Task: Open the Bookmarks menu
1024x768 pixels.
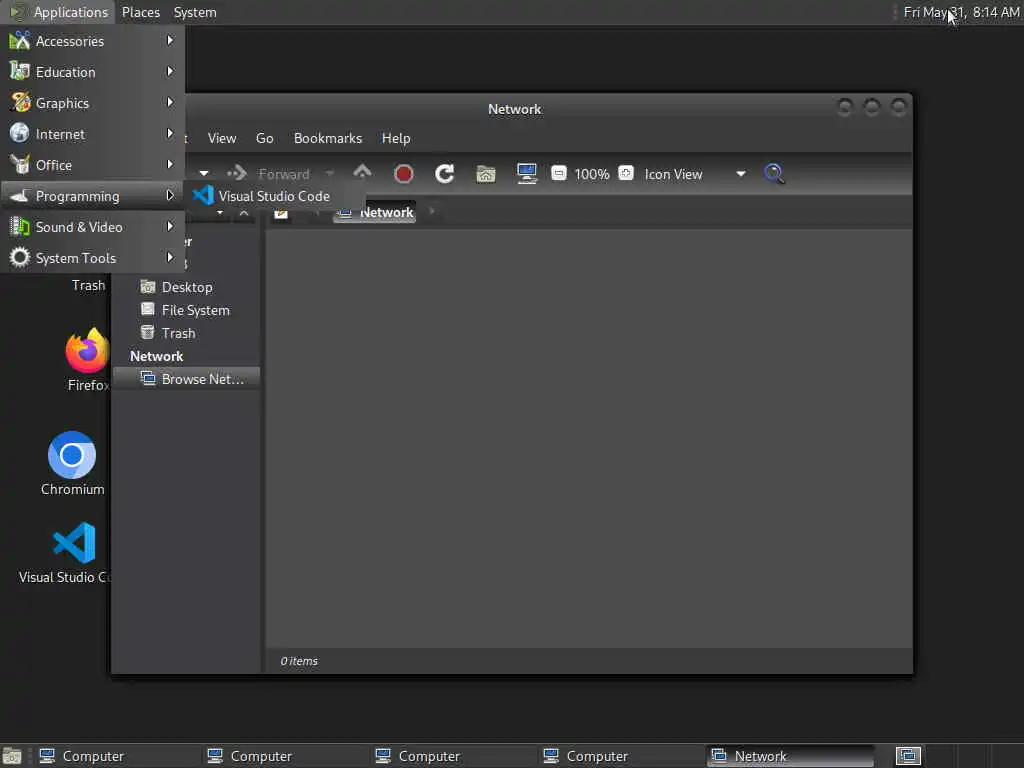Action: (x=328, y=138)
